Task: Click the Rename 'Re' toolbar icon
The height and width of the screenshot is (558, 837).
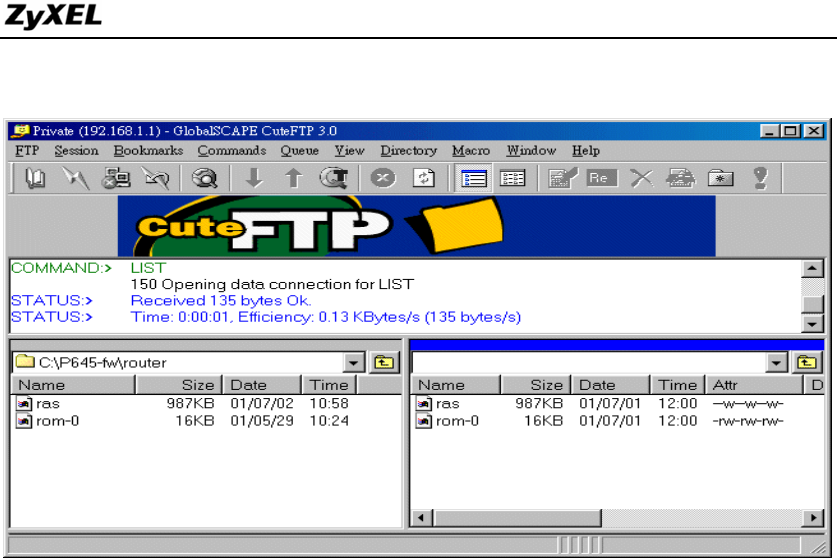Action: tap(602, 178)
